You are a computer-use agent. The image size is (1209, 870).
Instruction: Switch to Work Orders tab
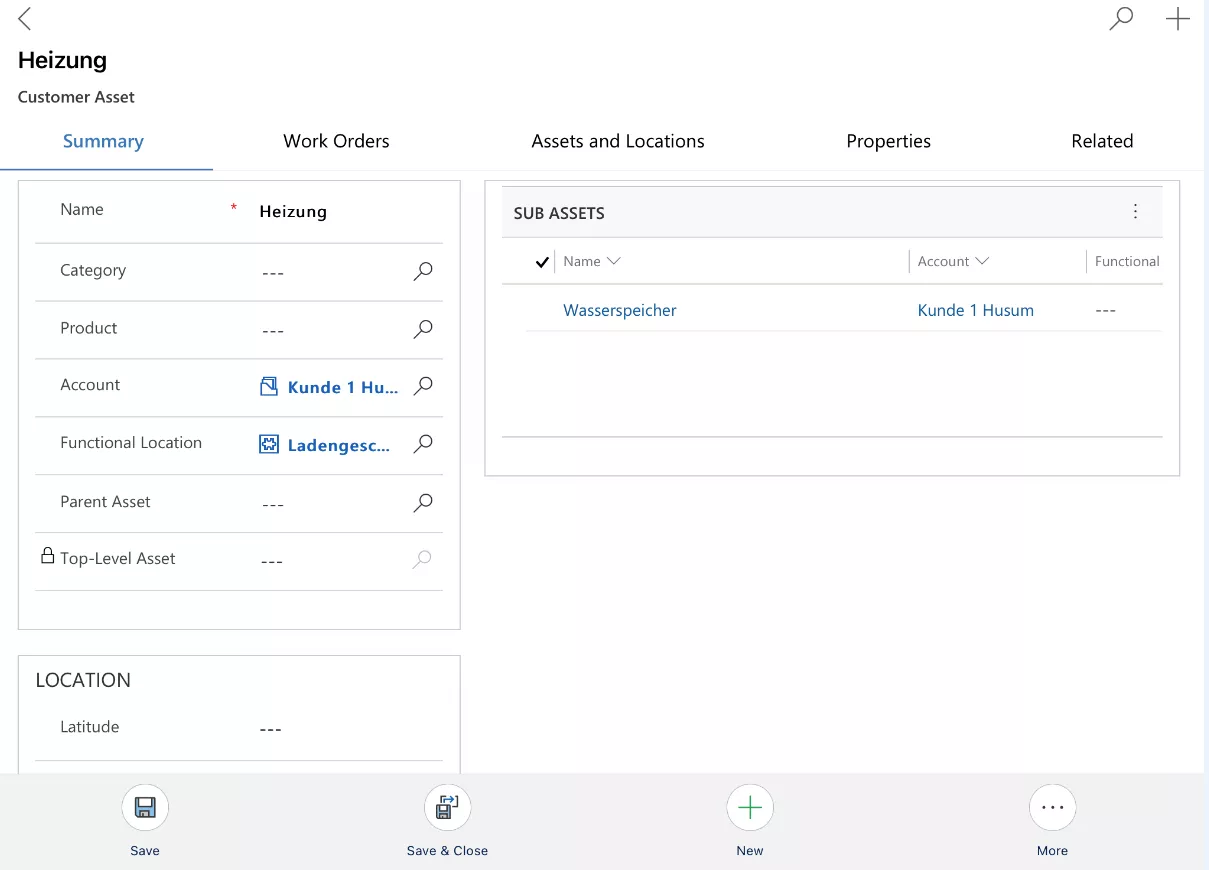pos(336,141)
